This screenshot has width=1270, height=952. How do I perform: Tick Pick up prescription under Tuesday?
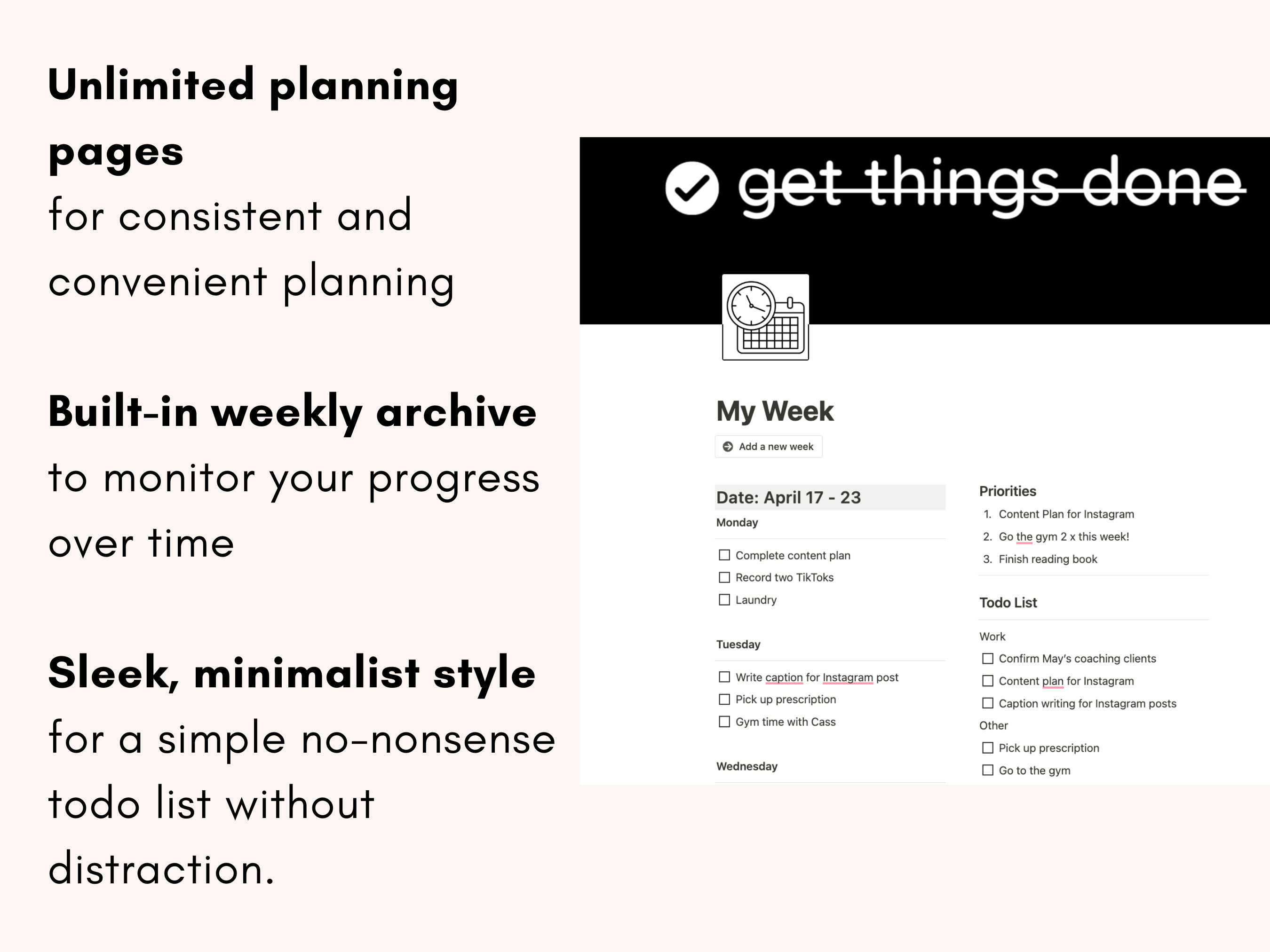724,700
